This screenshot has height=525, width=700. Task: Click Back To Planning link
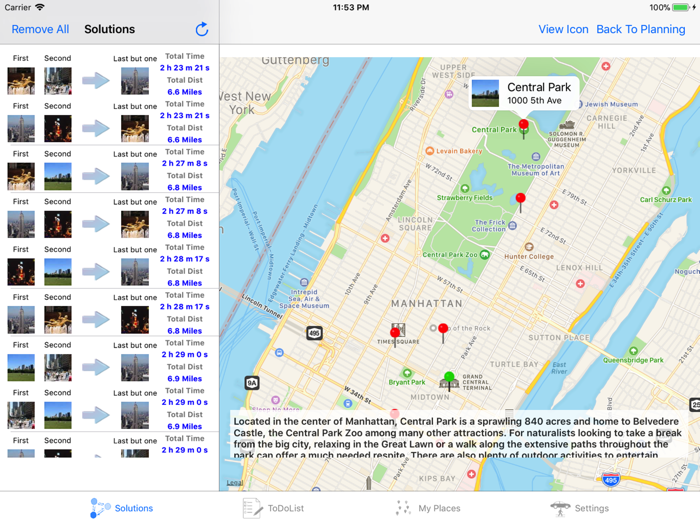(640, 29)
